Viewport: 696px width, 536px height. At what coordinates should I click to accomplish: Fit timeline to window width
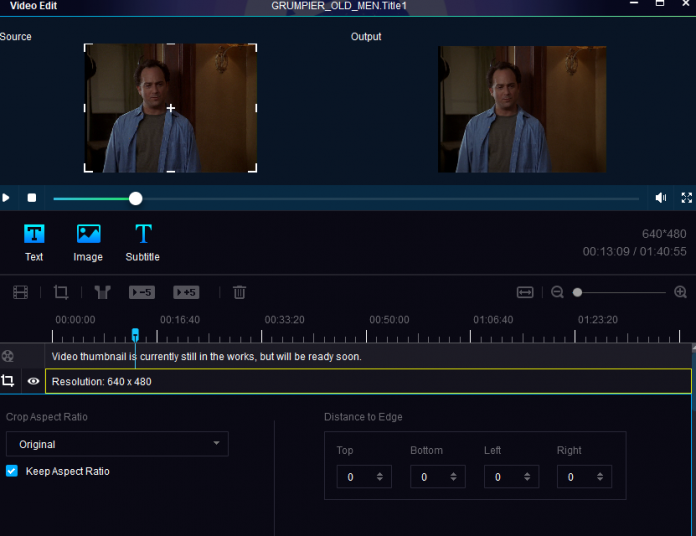pos(525,292)
